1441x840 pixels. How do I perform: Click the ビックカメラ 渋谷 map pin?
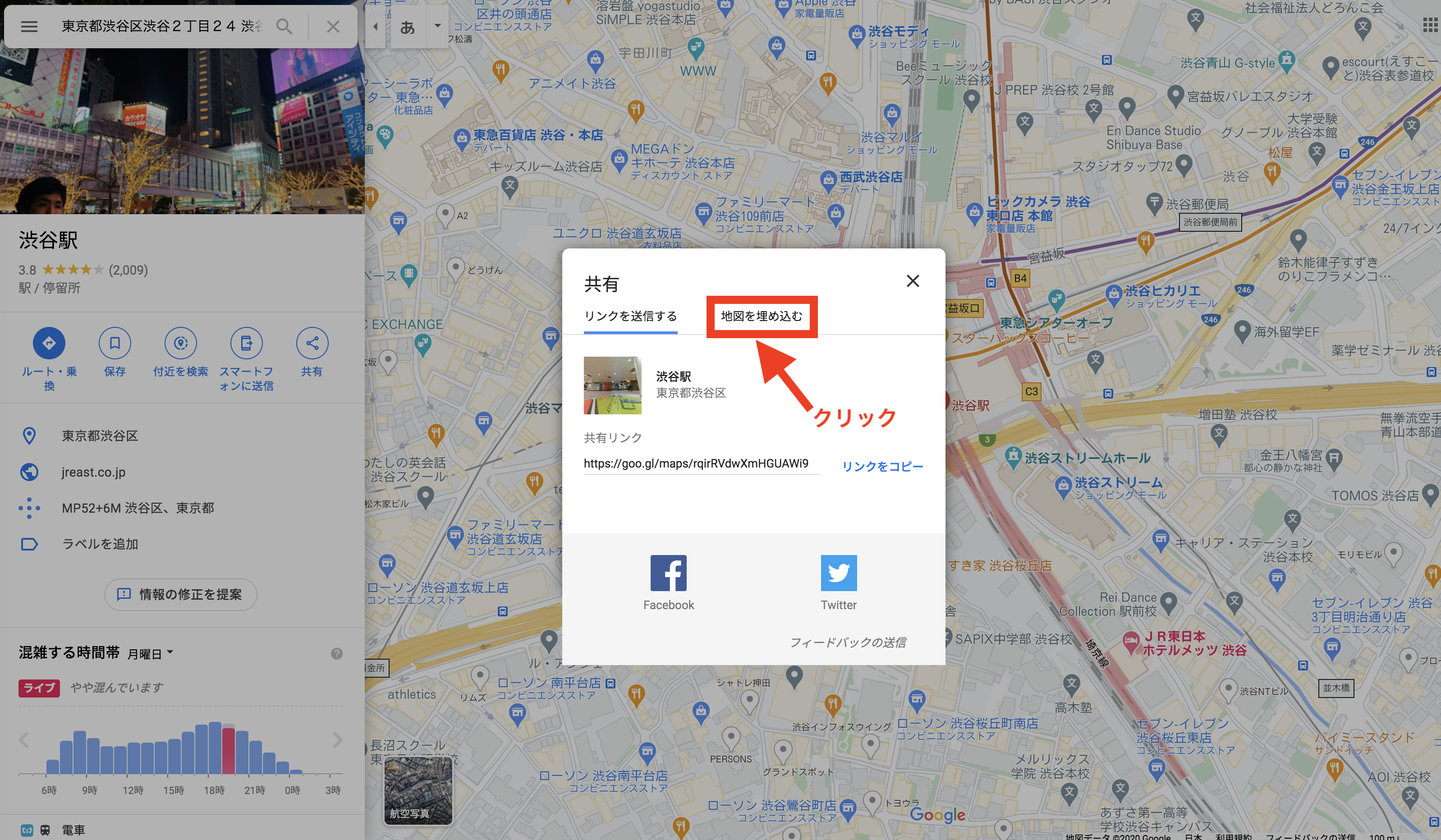[x=974, y=213]
